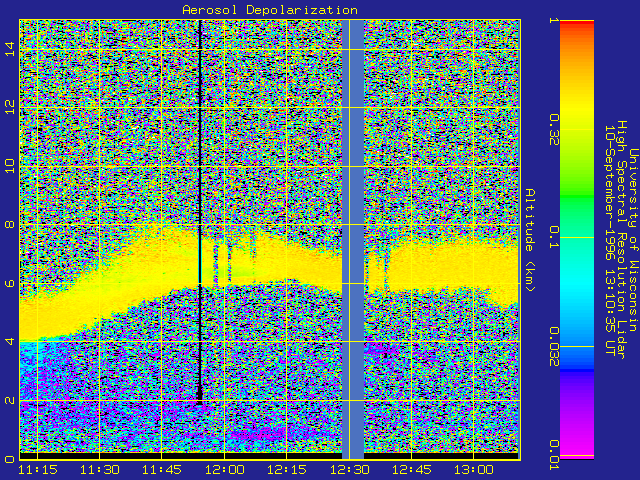This screenshot has width=640, height=480.
Task: Click the altitude label 2
Action: [x=10, y=400]
